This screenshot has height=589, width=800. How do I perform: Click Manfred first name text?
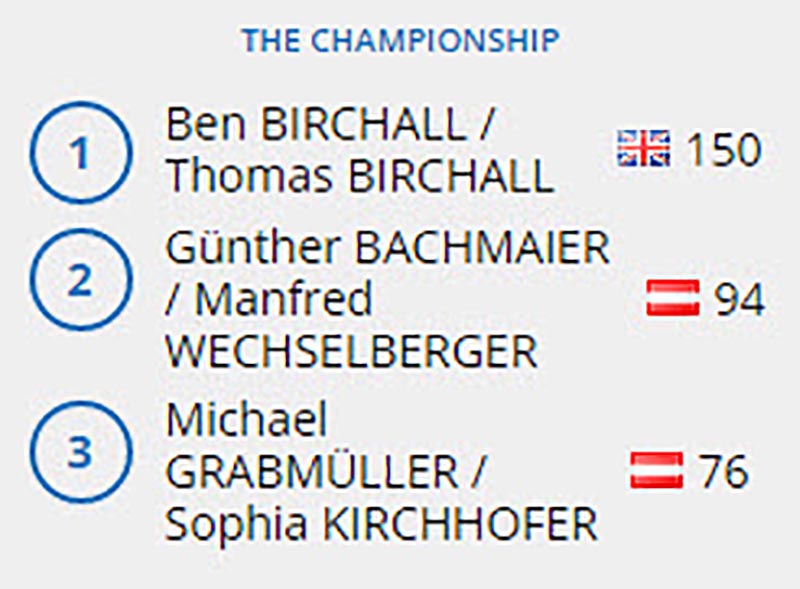point(284,299)
